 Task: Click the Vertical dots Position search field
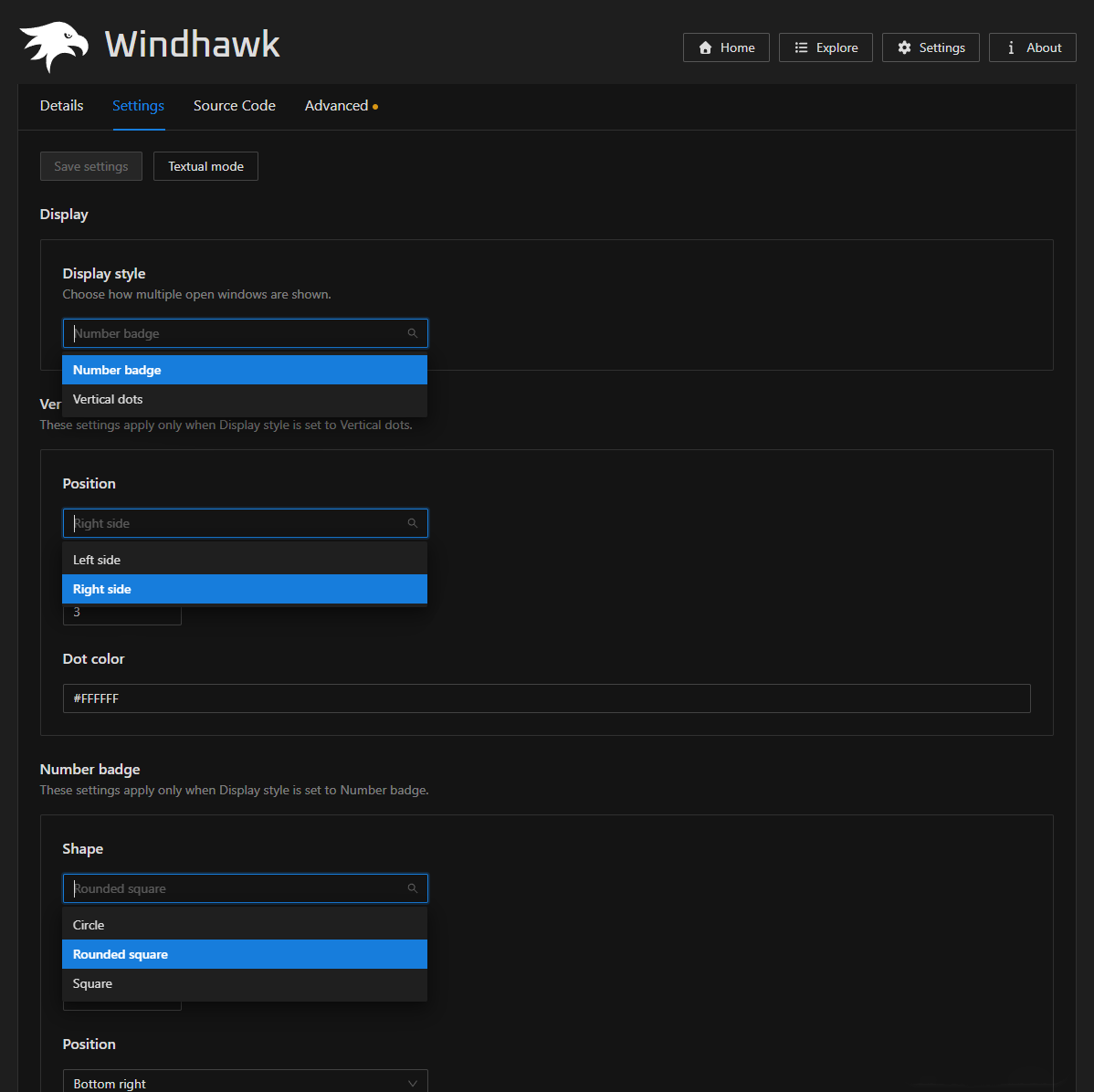click(245, 523)
